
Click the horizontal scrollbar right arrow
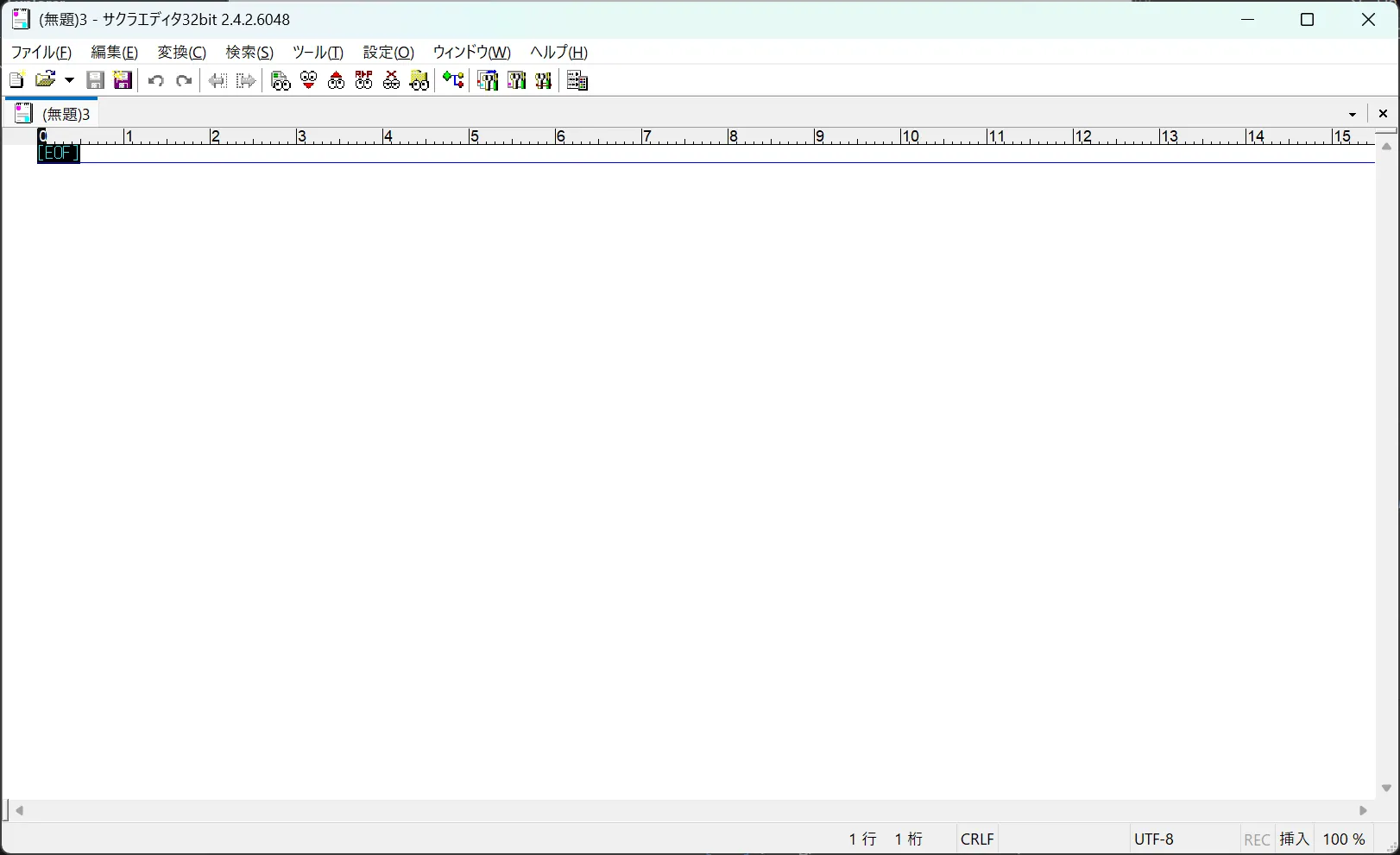coord(1364,810)
